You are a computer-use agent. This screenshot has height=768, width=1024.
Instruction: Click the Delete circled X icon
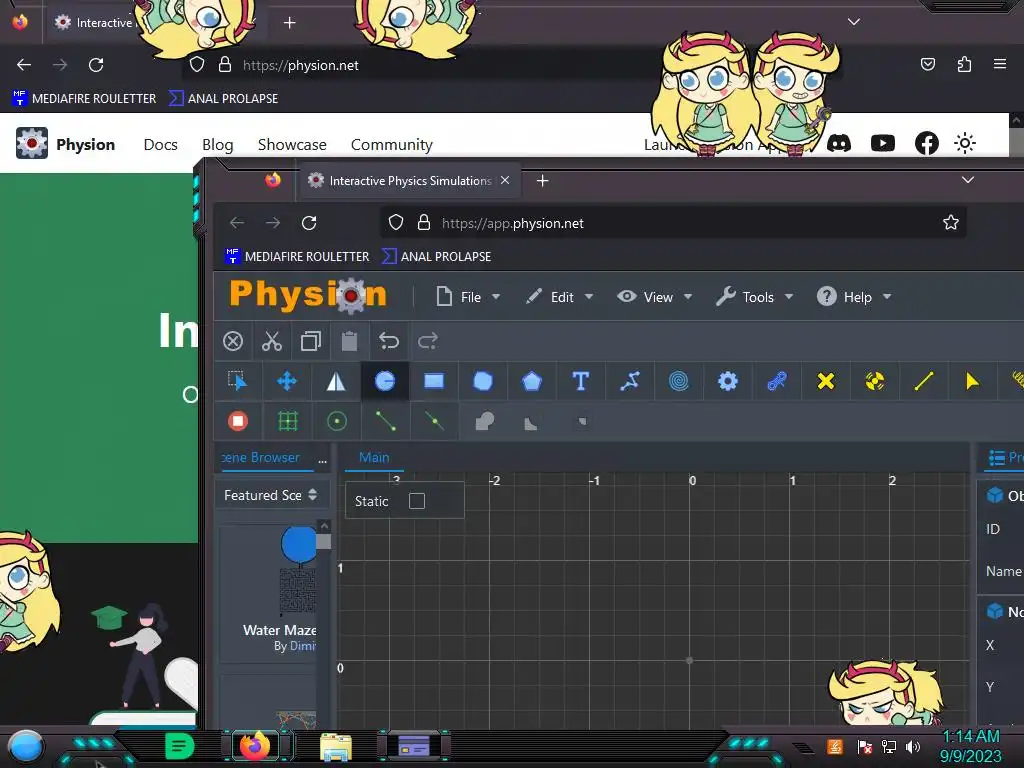pos(232,341)
